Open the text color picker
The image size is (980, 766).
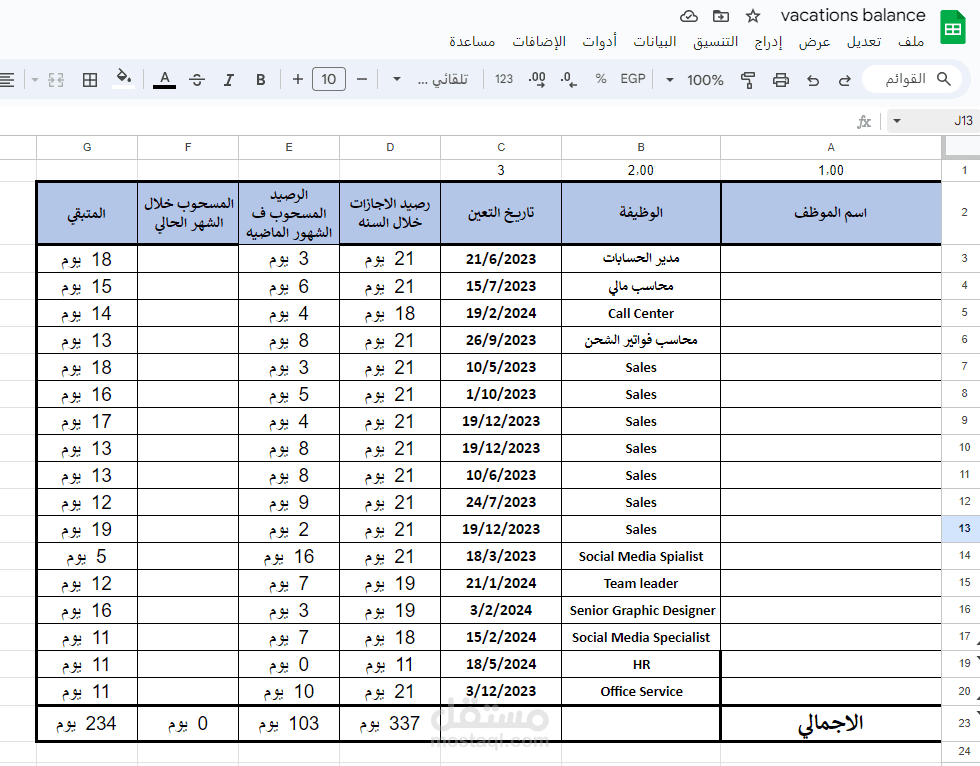tap(164, 80)
